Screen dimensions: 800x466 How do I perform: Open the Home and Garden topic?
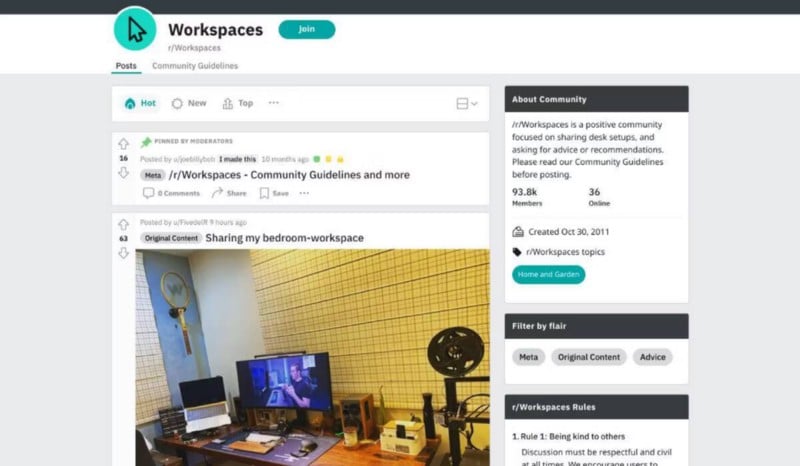coord(548,275)
